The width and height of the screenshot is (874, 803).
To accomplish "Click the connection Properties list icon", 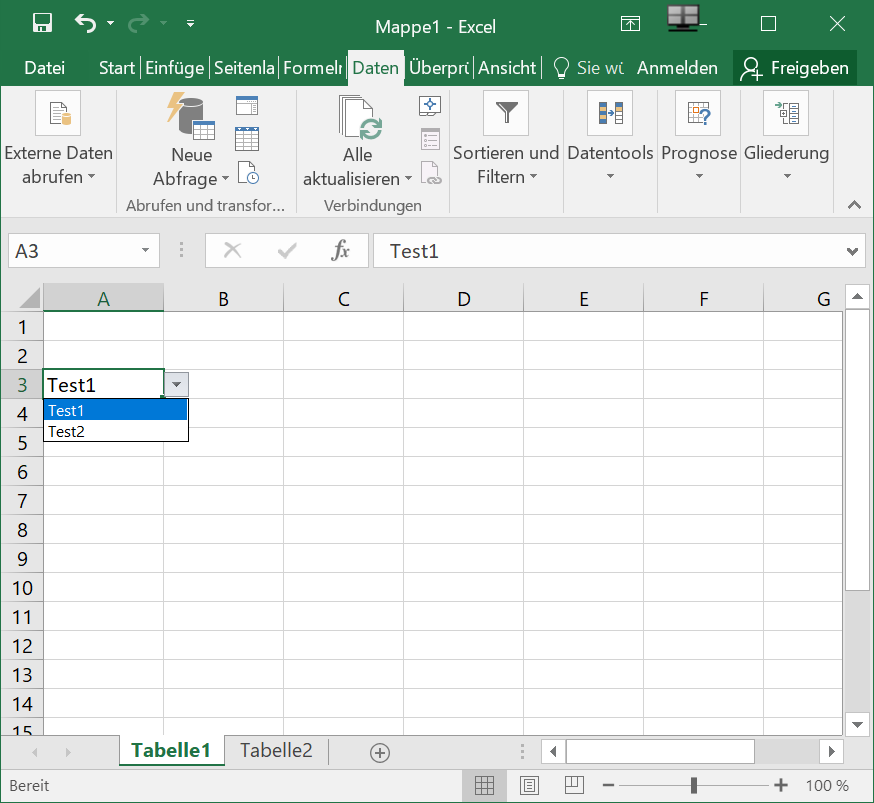I will 430,139.
